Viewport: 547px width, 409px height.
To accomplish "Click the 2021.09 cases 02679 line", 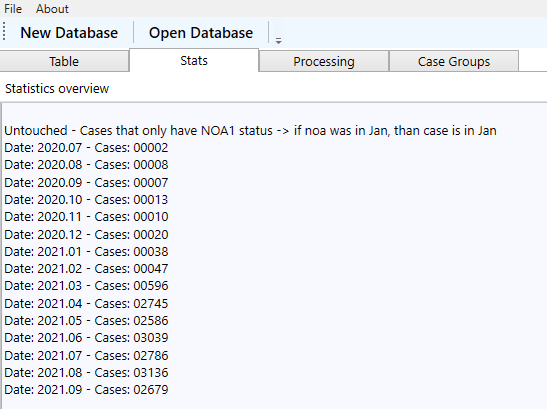I will coord(86,390).
